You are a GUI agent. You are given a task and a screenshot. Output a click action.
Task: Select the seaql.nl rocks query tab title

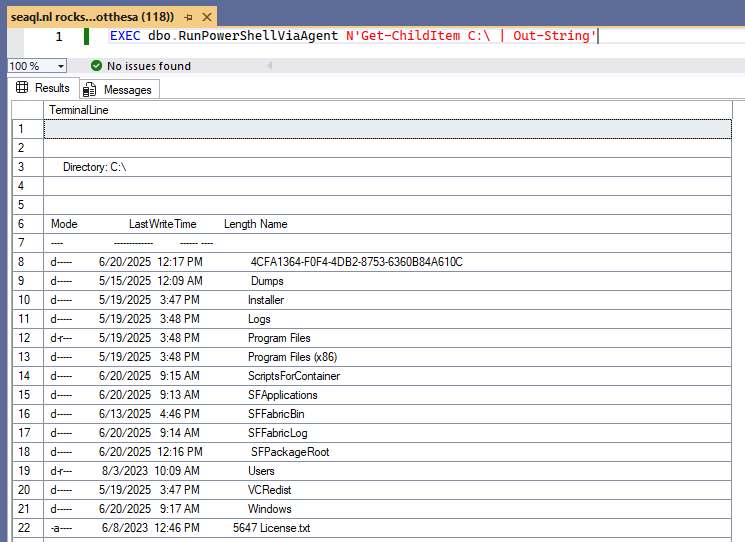(x=92, y=17)
